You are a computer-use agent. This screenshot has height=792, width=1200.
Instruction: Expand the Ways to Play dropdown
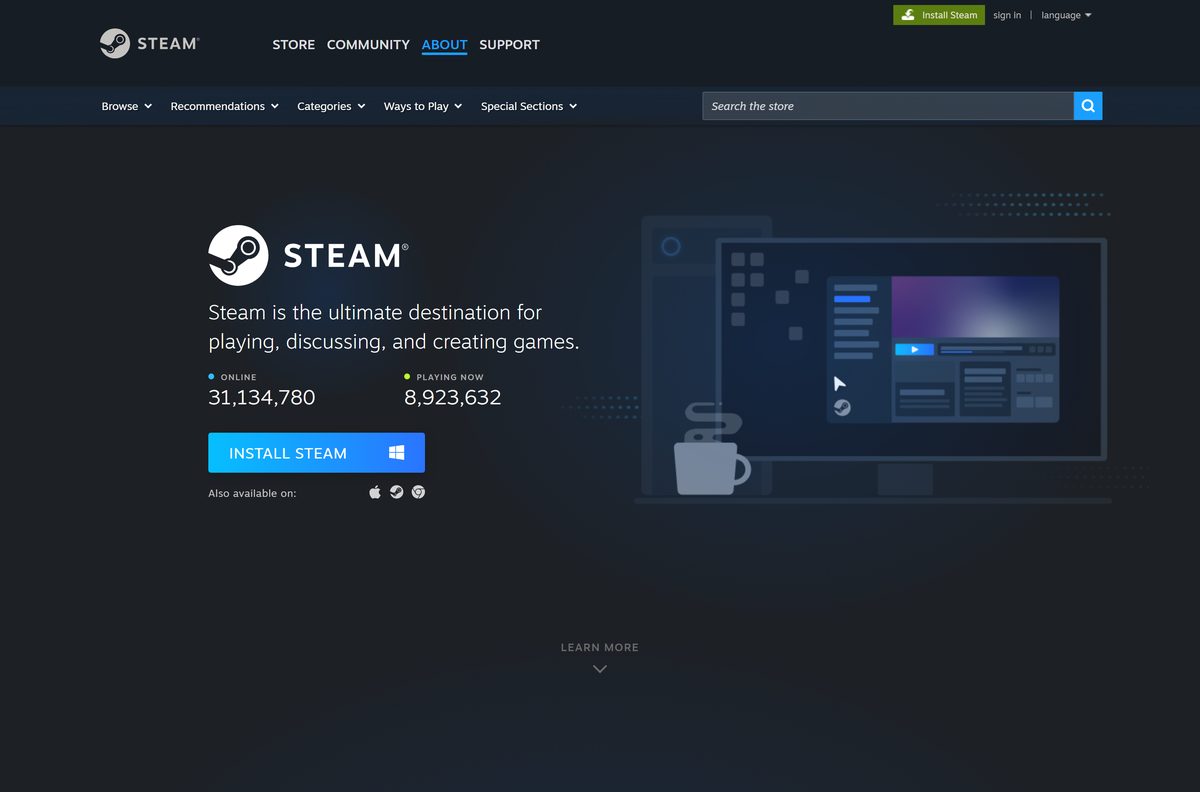(423, 106)
